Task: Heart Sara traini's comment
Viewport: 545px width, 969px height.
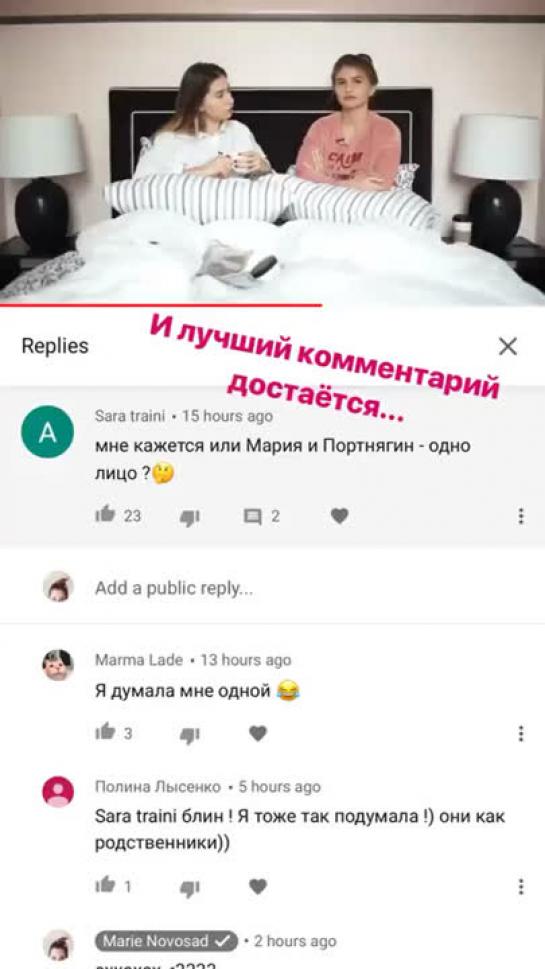Action: (339, 515)
